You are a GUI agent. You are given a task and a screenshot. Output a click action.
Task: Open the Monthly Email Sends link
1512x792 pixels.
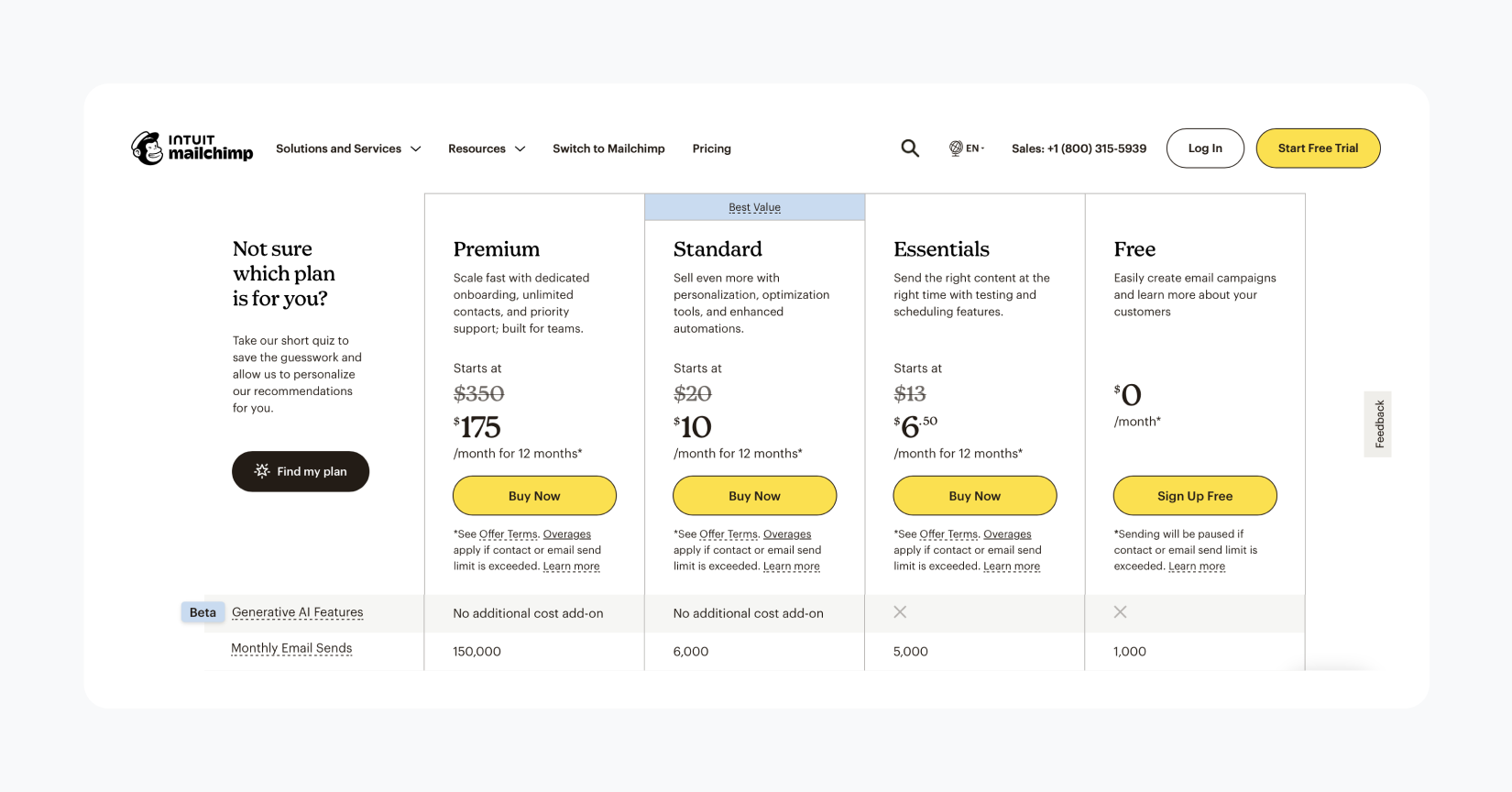291,648
